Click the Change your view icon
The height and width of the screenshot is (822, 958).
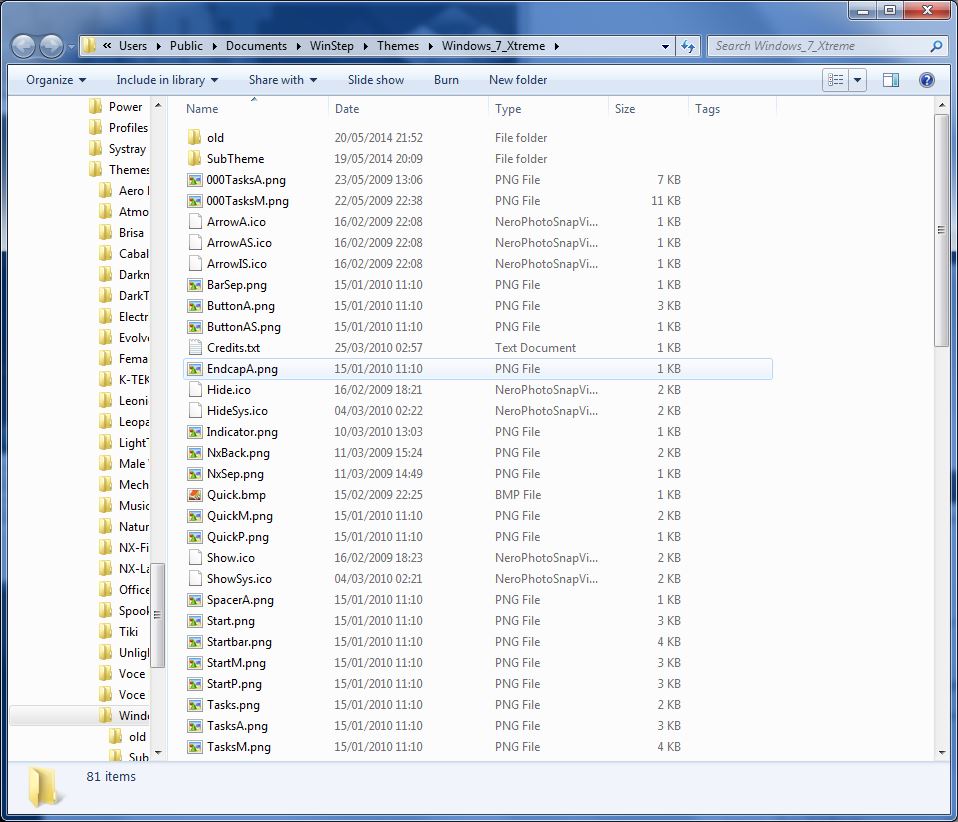click(x=836, y=80)
